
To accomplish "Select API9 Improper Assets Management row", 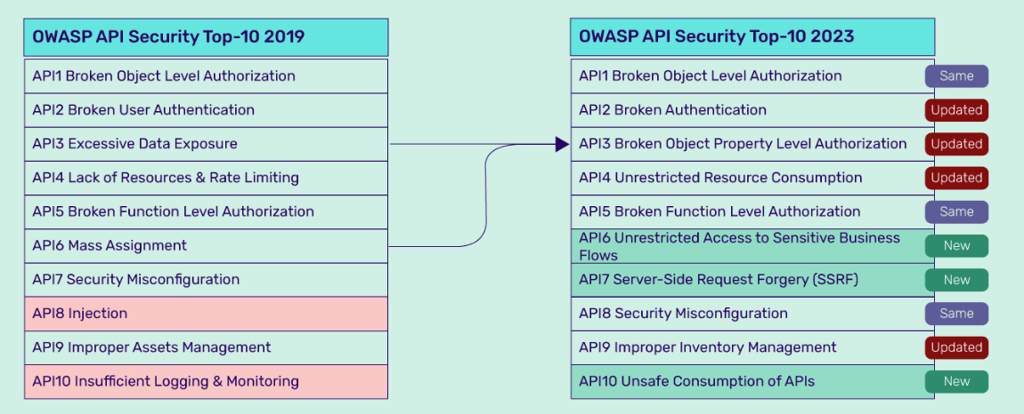I will click(206, 348).
